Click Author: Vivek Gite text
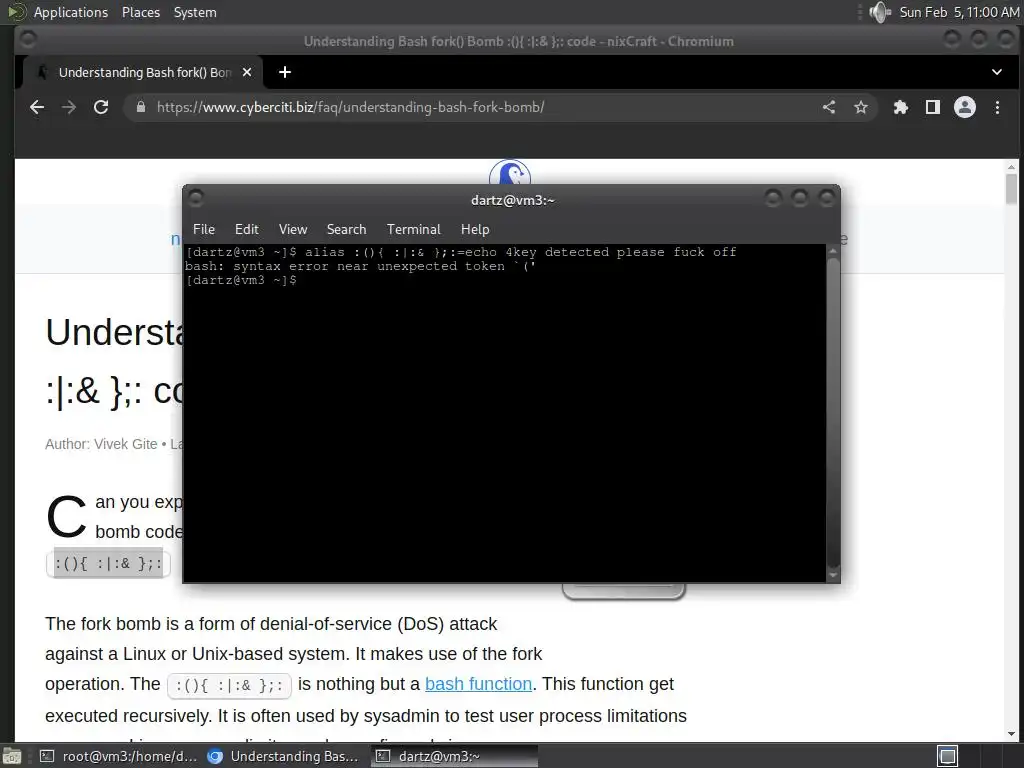The height and width of the screenshot is (768, 1024). tap(101, 444)
